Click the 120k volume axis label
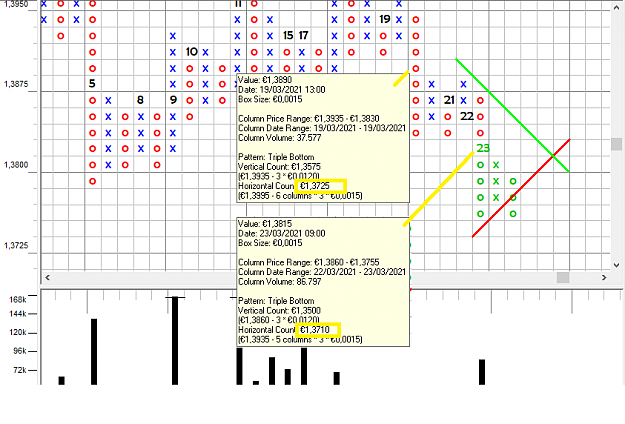This screenshot has height=424, width=625. click(x=18, y=332)
